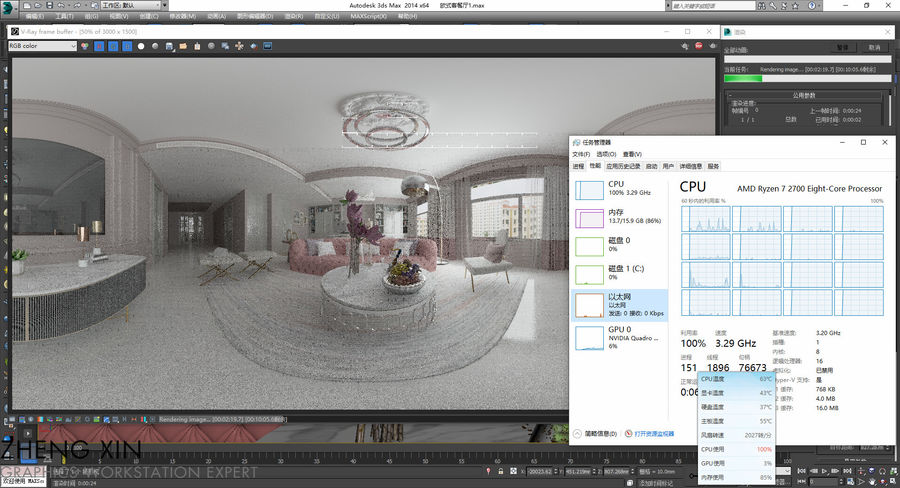The width and height of the screenshot is (900, 488).
Task: Open Task Manager Options (O) menu
Action: [606, 154]
